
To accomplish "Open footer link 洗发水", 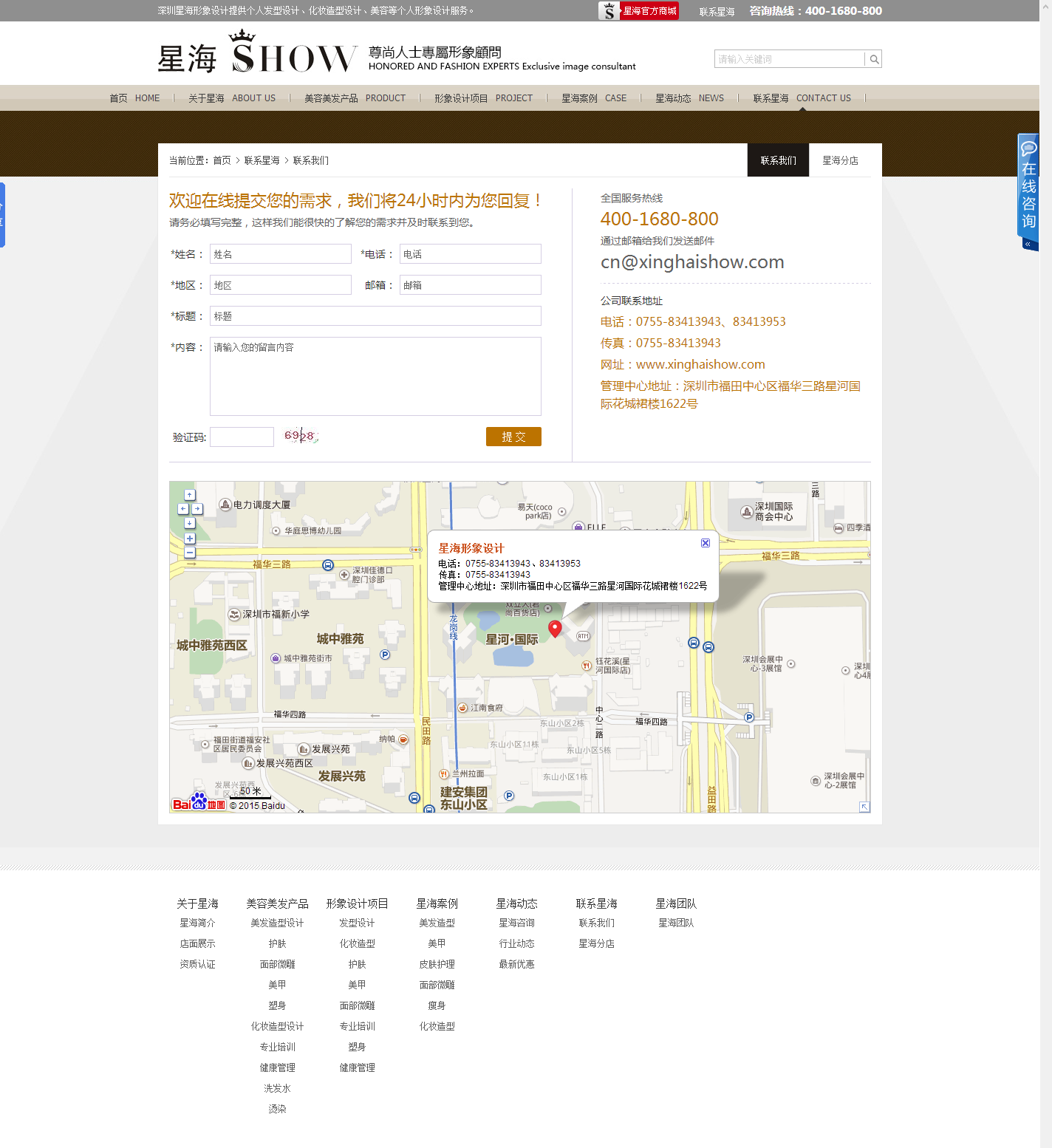I will tap(277, 1088).
